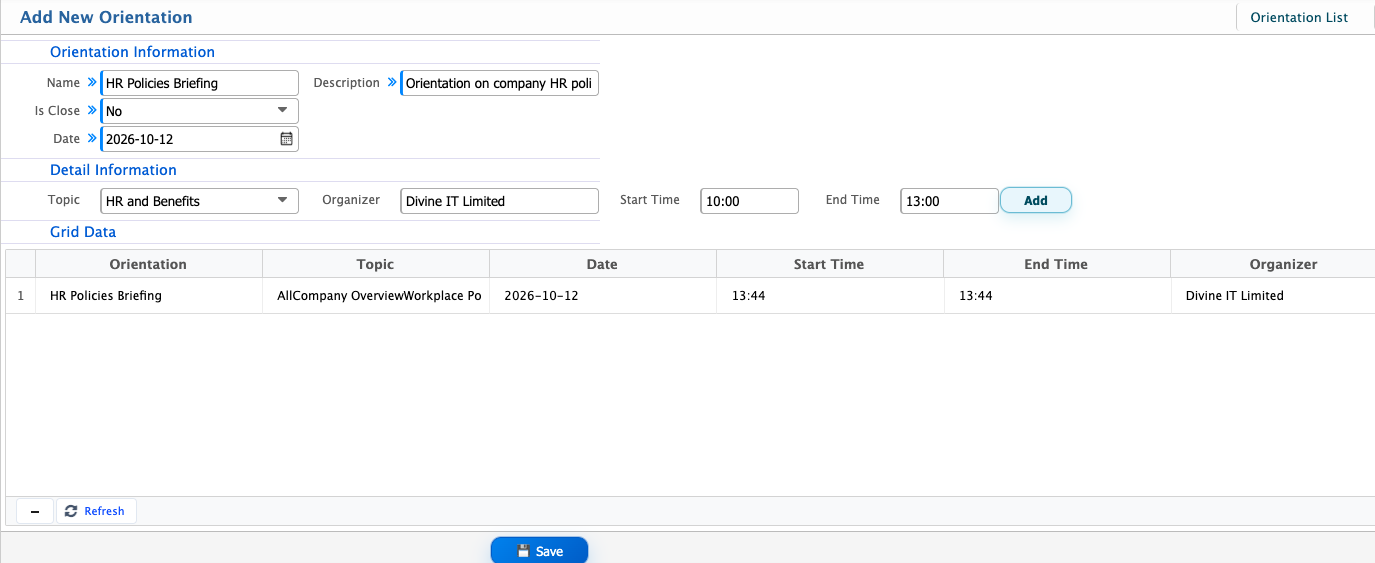Click the required marker beside Date label
This screenshot has width=1375, height=563.
tap(92, 139)
